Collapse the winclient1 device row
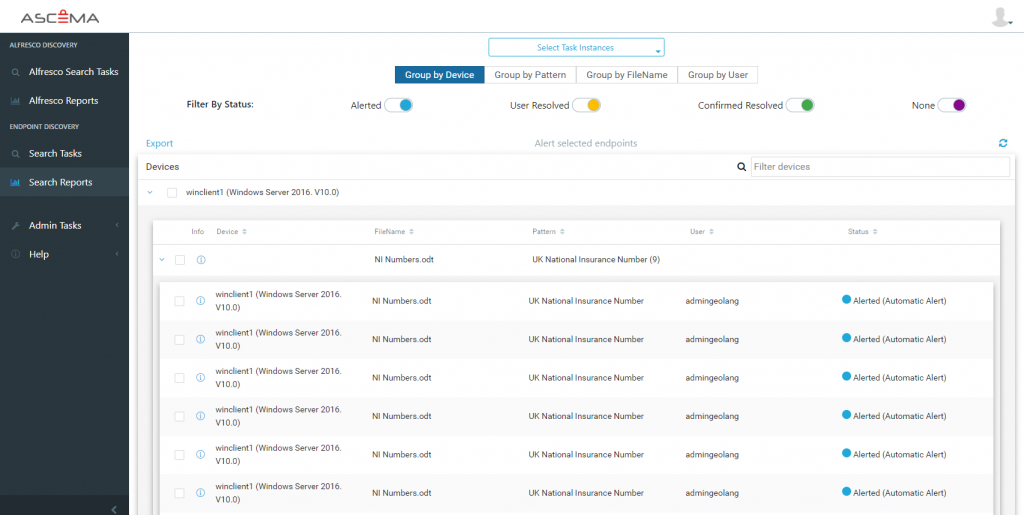This screenshot has width=1024, height=515. (150, 193)
